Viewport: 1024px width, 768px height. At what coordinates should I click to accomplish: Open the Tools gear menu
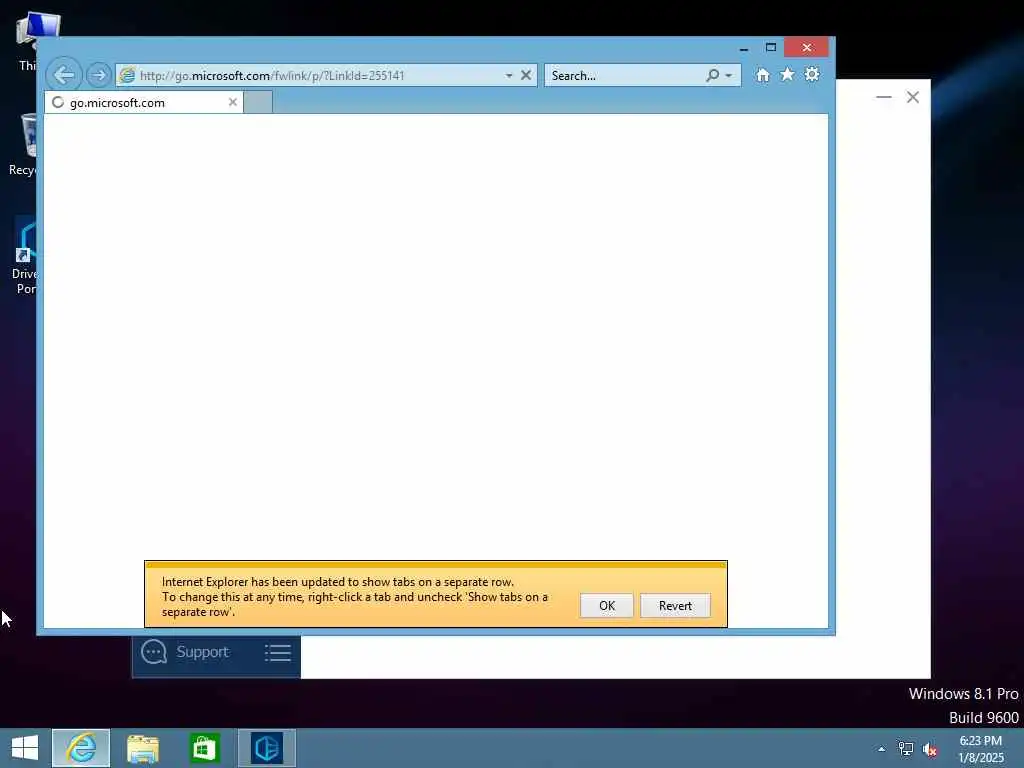[x=812, y=74]
